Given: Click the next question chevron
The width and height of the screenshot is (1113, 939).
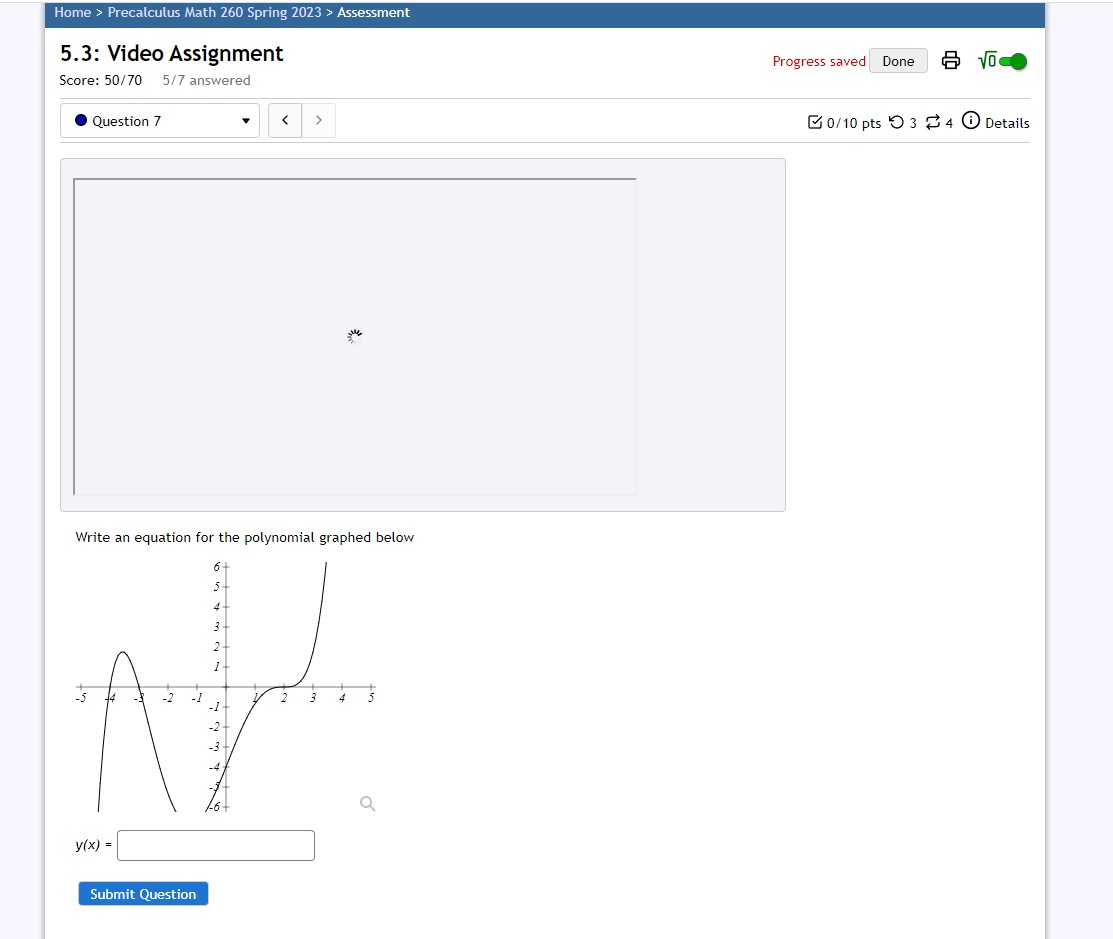Looking at the screenshot, I should (x=318, y=120).
